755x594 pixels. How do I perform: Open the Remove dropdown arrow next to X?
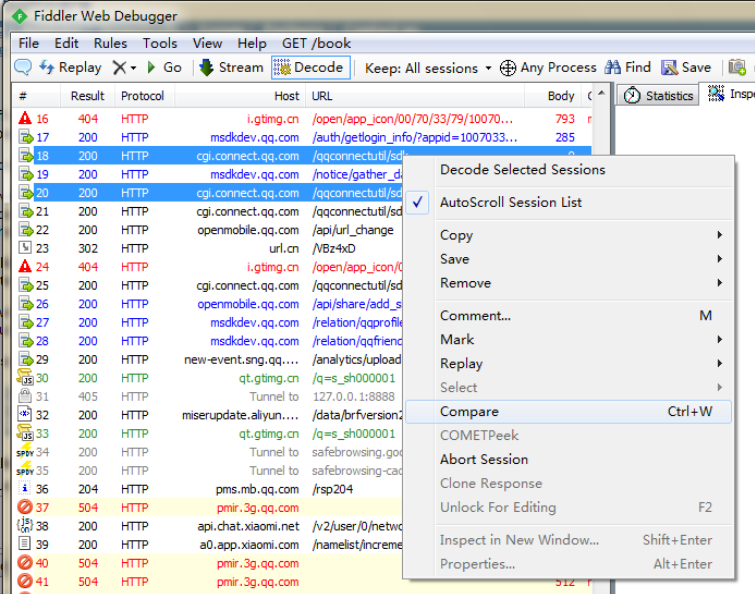tap(133, 68)
